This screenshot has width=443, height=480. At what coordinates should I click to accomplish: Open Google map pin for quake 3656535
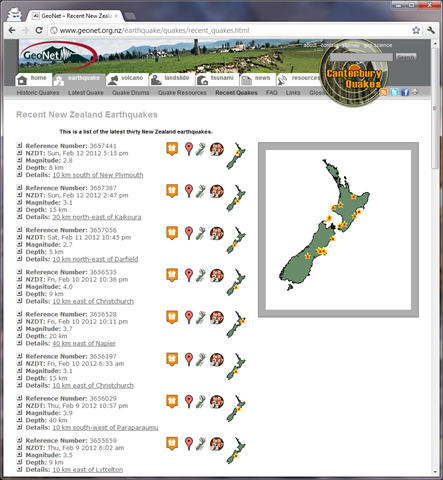point(189,275)
